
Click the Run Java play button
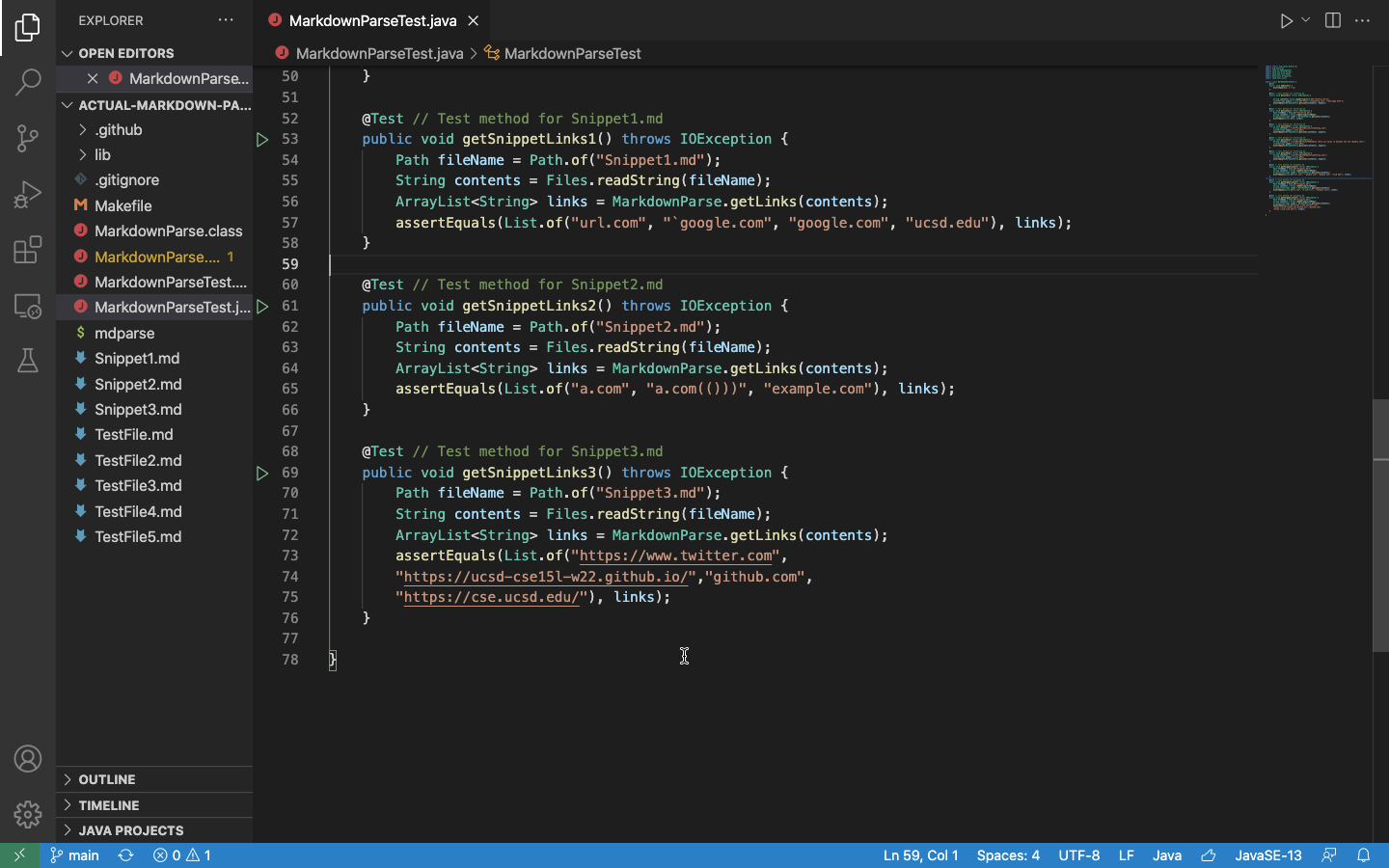click(1286, 20)
